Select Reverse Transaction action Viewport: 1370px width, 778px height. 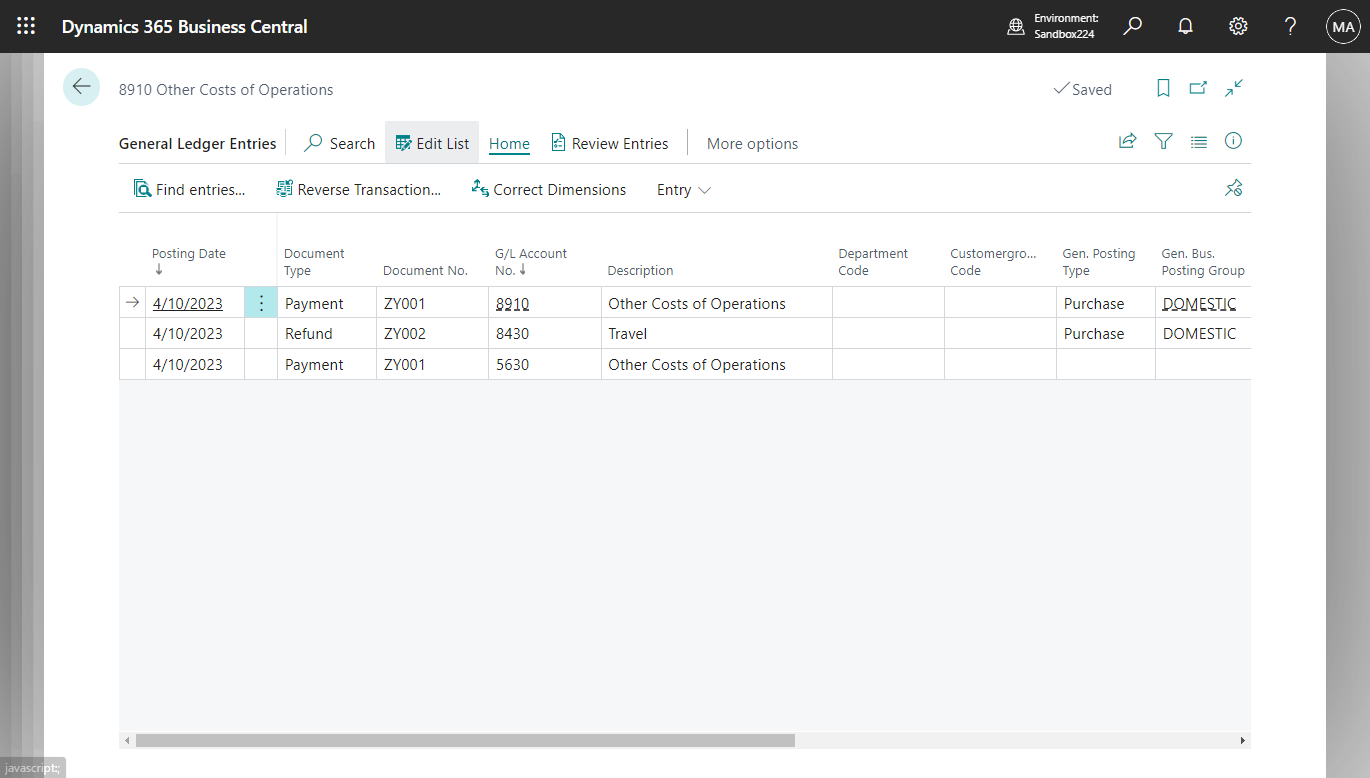[359, 189]
